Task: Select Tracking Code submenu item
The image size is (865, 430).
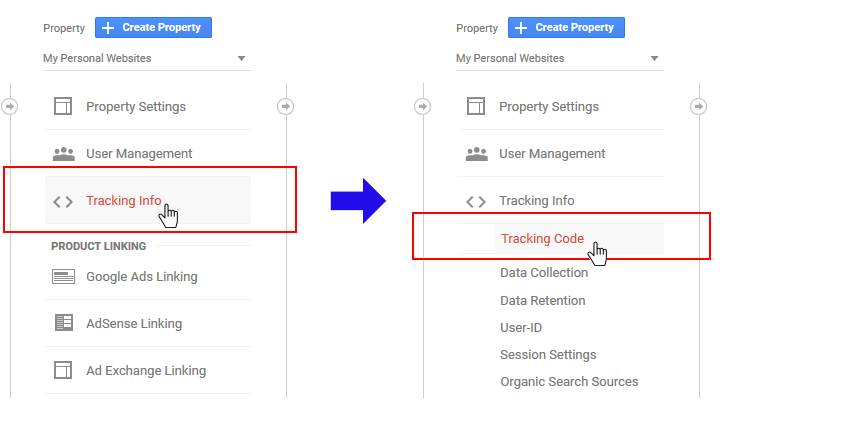Action: click(x=542, y=239)
